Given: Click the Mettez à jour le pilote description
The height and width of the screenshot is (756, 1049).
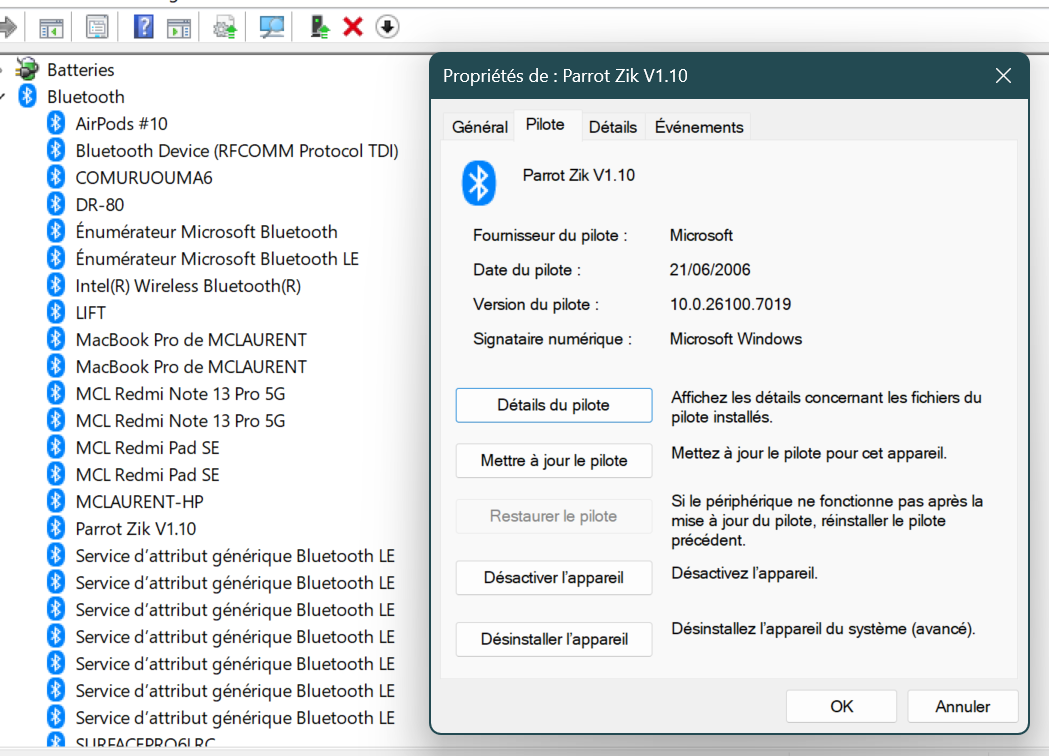Looking at the screenshot, I should click(809, 454).
